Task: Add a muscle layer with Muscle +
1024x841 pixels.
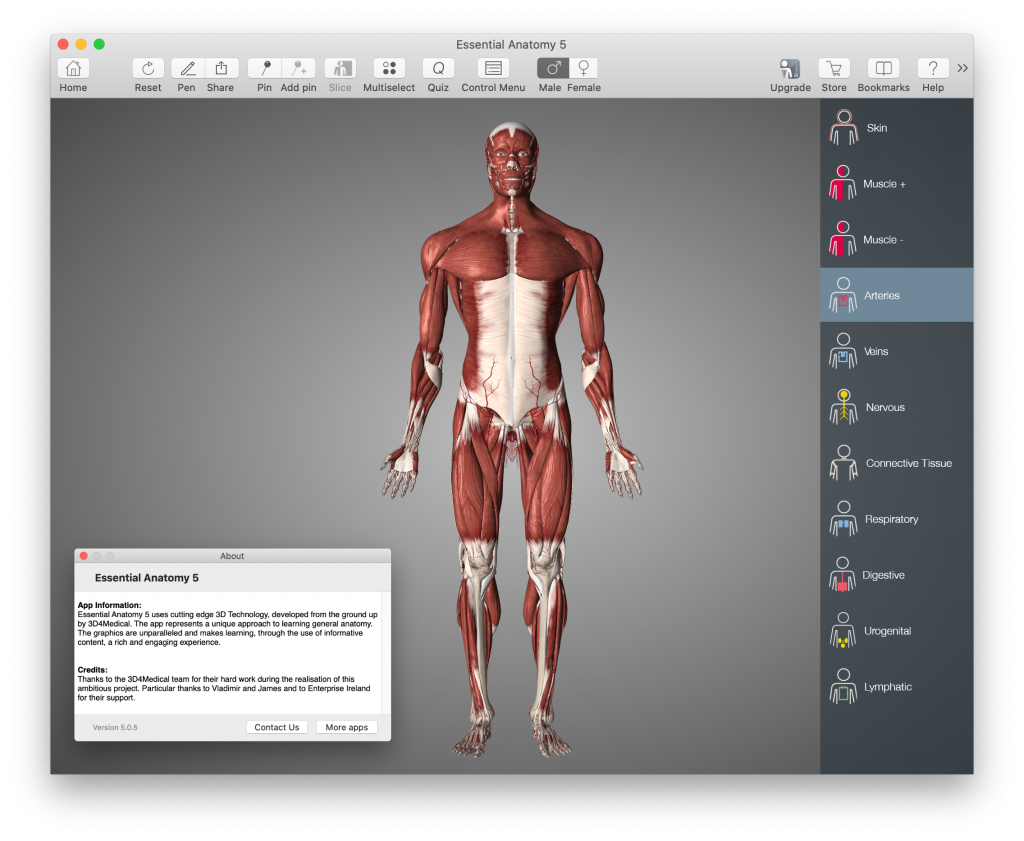Action: click(x=897, y=183)
